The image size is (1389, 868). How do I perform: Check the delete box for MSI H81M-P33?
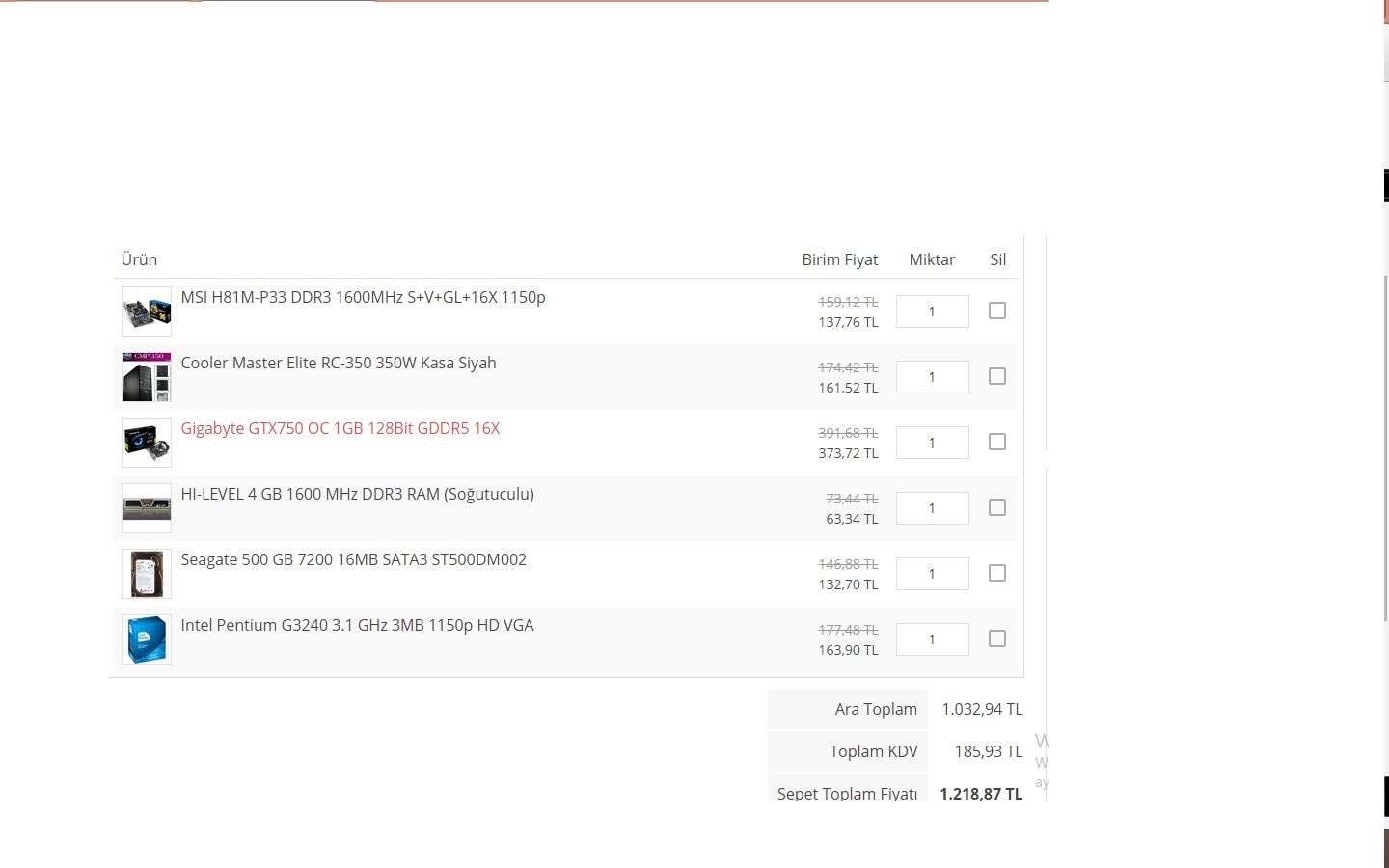[997, 311]
